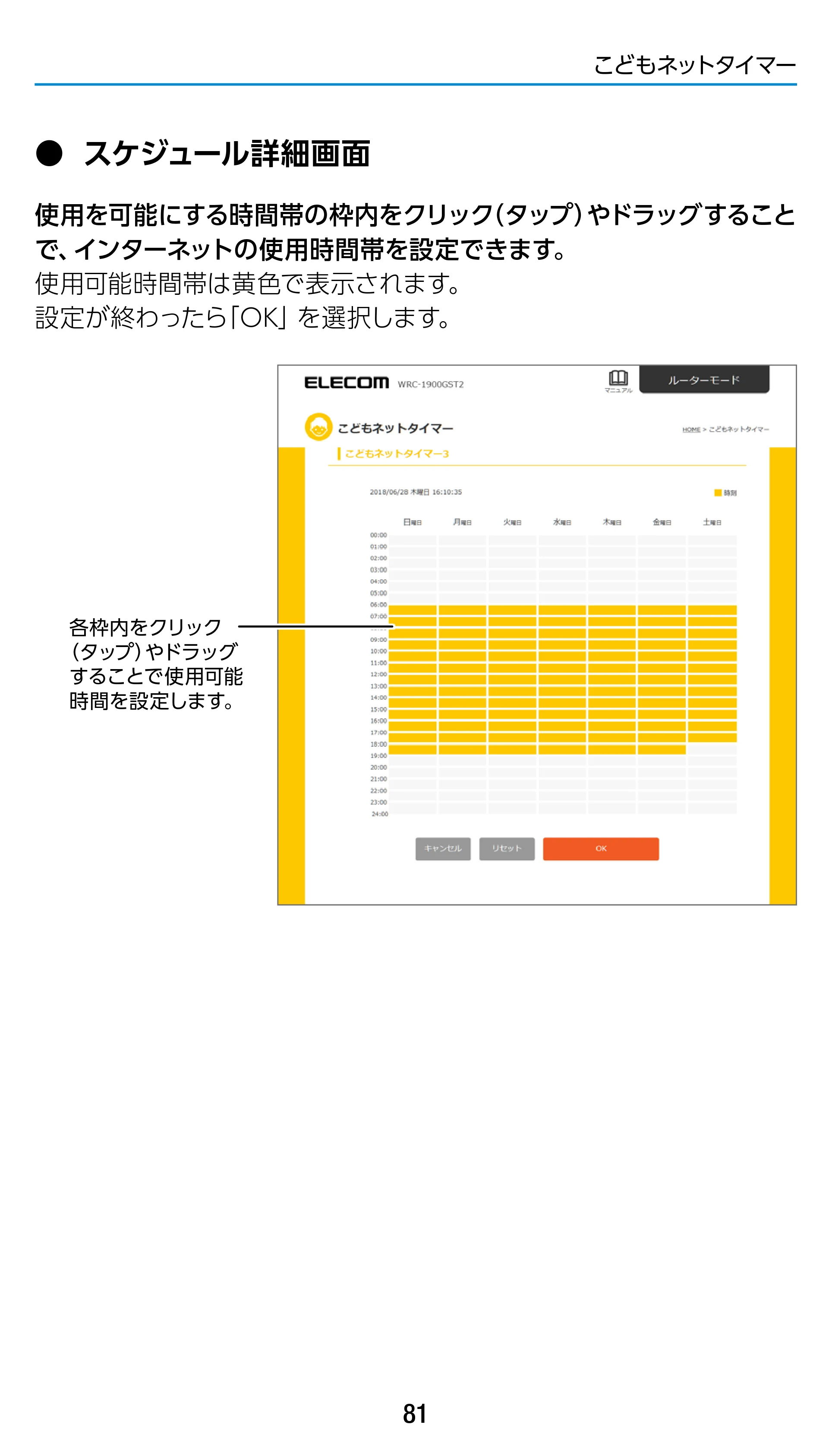The width and height of the screenshot is (832, 1456).
Task: Click the 金曜日 column header
Action: click(662, 522)
